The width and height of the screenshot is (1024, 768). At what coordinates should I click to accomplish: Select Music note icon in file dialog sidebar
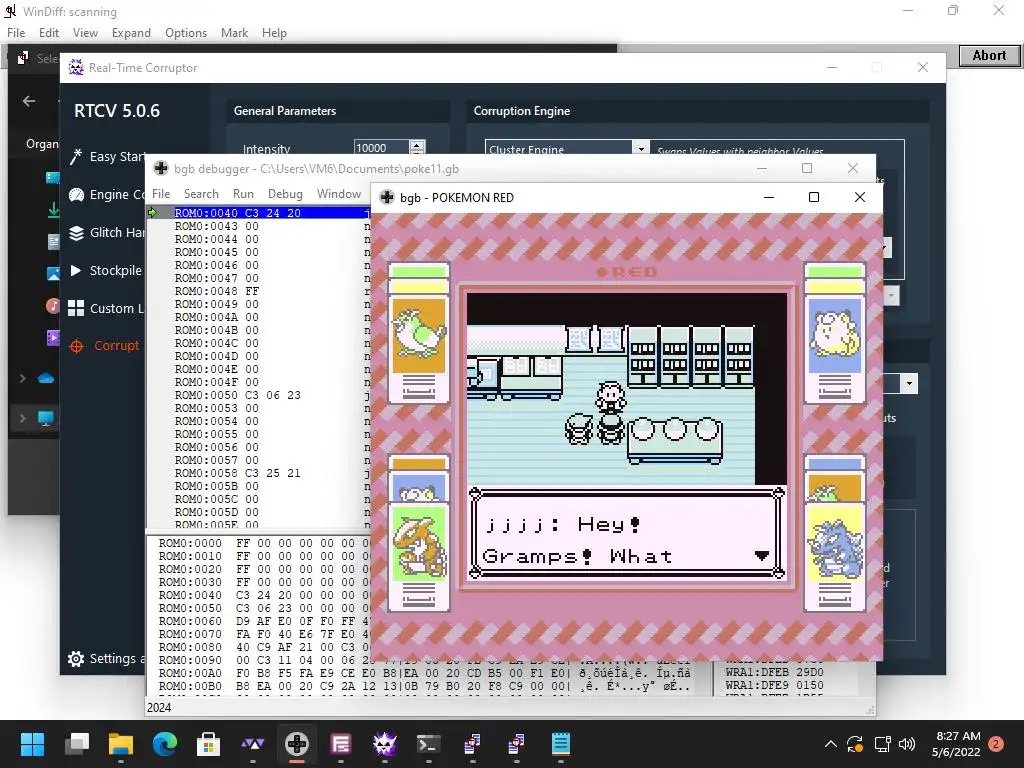54,306
